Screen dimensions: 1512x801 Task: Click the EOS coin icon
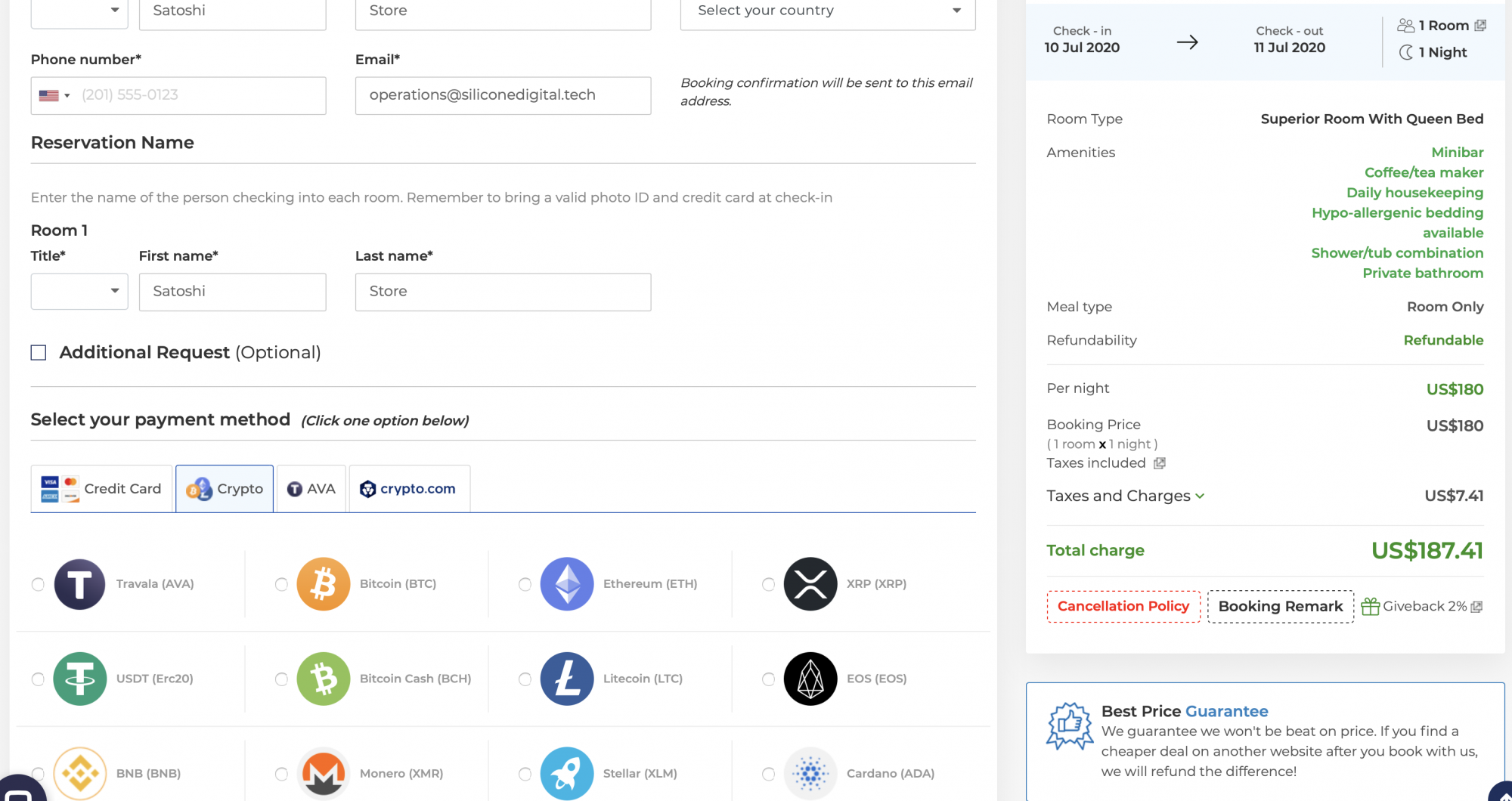click(x=810, y=679)
